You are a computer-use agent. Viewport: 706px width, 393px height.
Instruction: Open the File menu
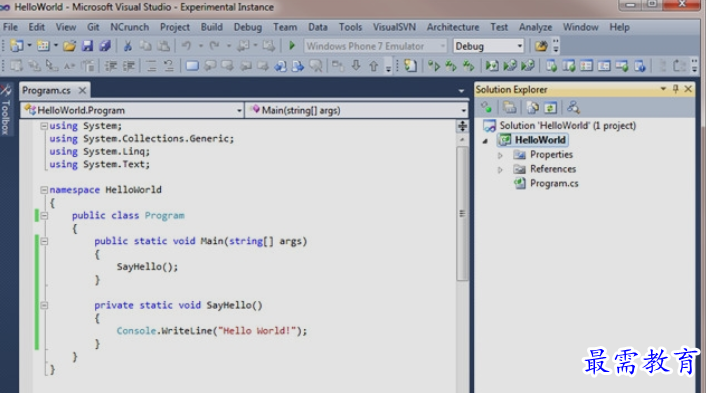pos(10,27)
